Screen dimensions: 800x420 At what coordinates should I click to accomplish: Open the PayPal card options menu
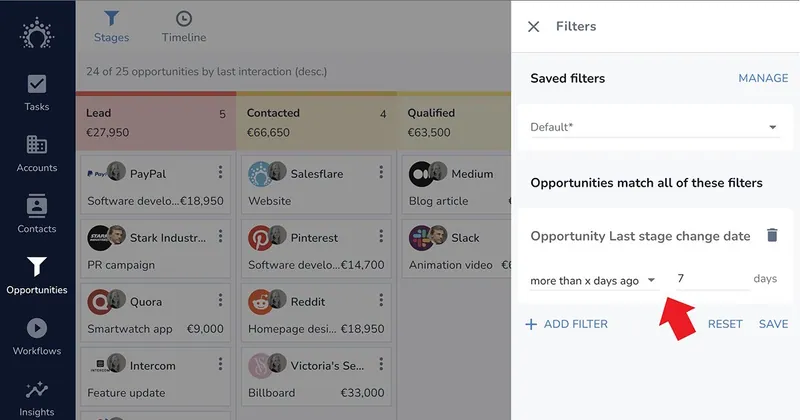click(220, 172)
